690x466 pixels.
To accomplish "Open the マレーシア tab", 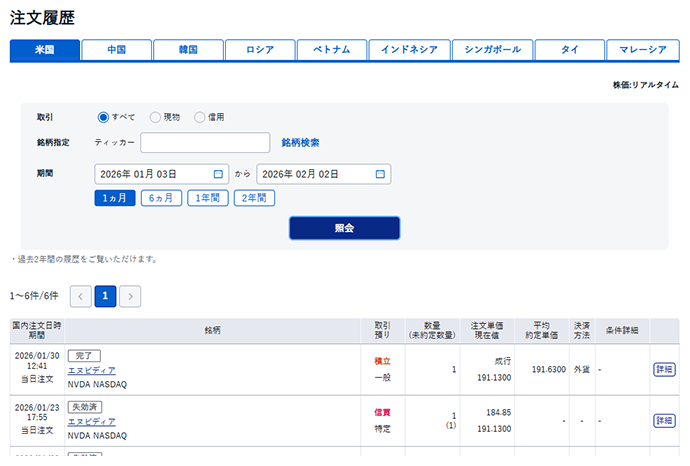I will tap(643, 50).
